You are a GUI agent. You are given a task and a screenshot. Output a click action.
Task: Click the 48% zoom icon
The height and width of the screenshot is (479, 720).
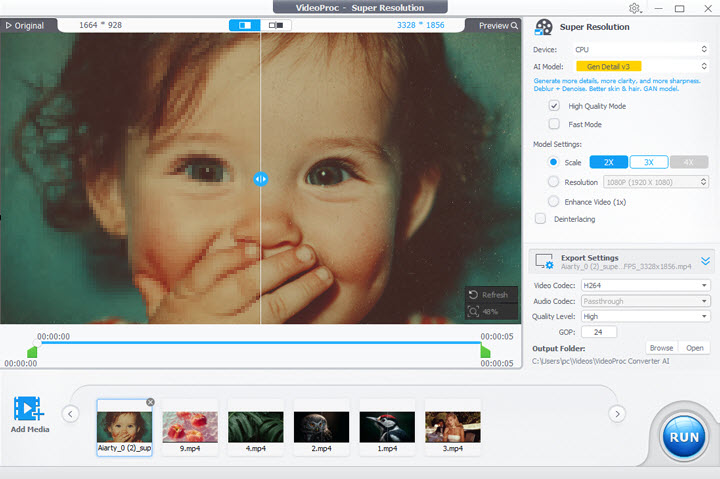pyautogui.click(x=473, y=311)
